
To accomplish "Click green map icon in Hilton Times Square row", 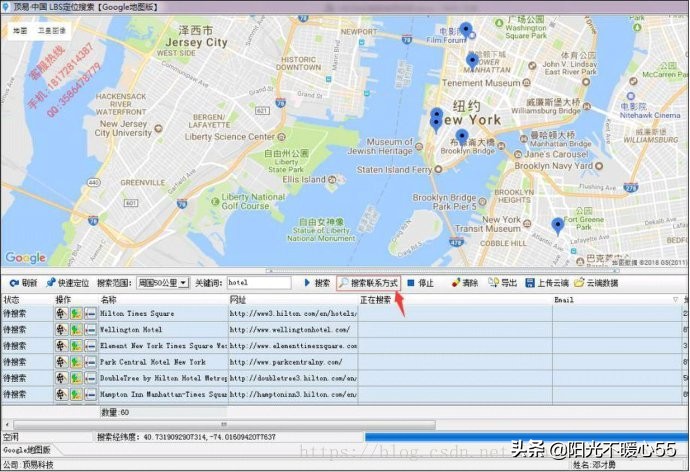I will (76, 314).
